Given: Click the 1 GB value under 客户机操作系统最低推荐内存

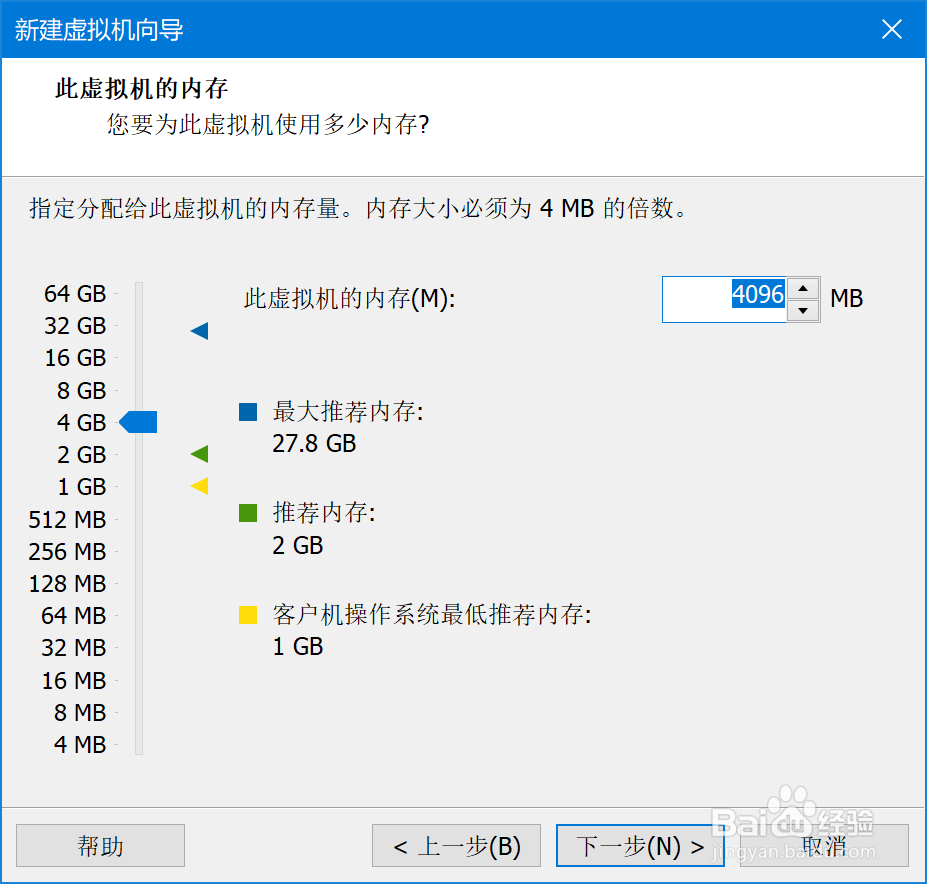Looking at the screenshot, I should (x=297, y=646).
